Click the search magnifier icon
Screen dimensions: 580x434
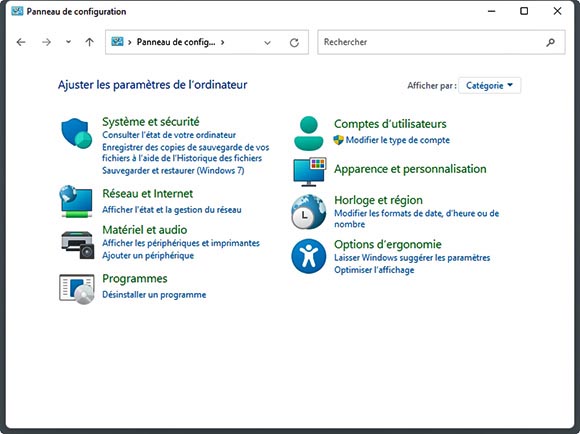550,42
